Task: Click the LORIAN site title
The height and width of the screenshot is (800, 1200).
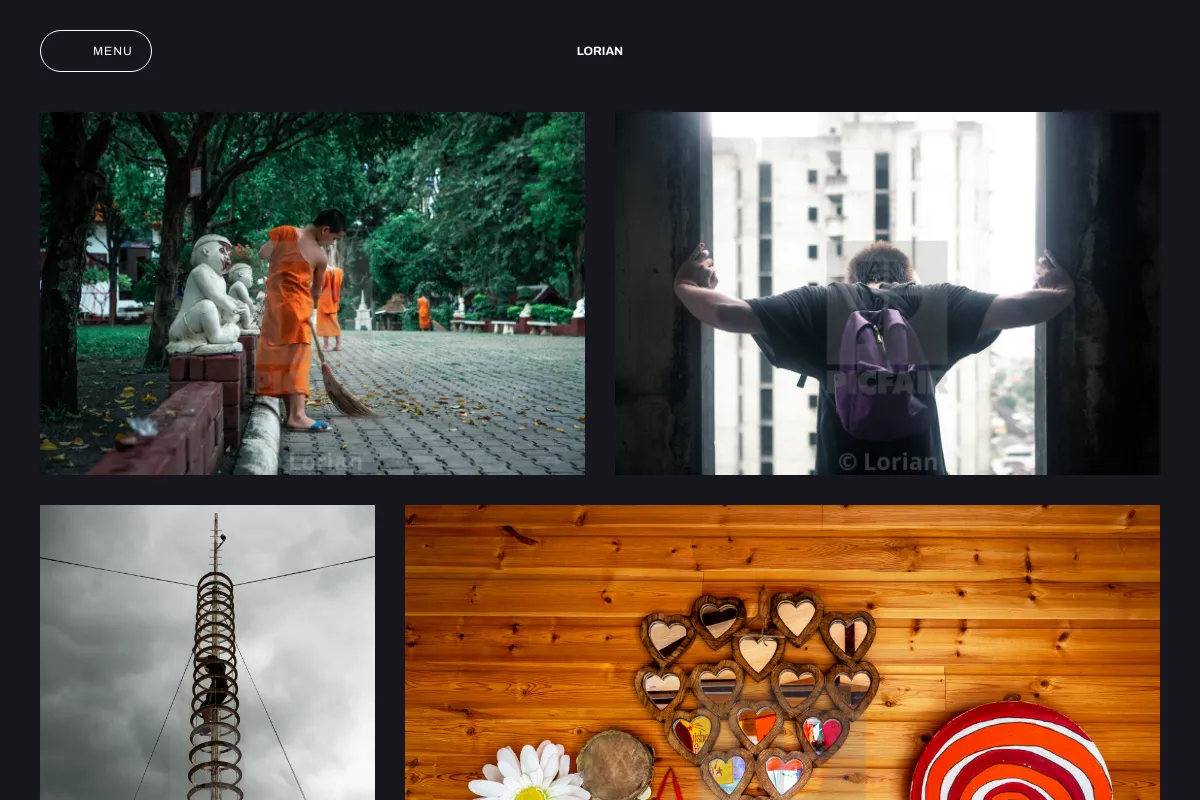Action: tap(600, 51)
